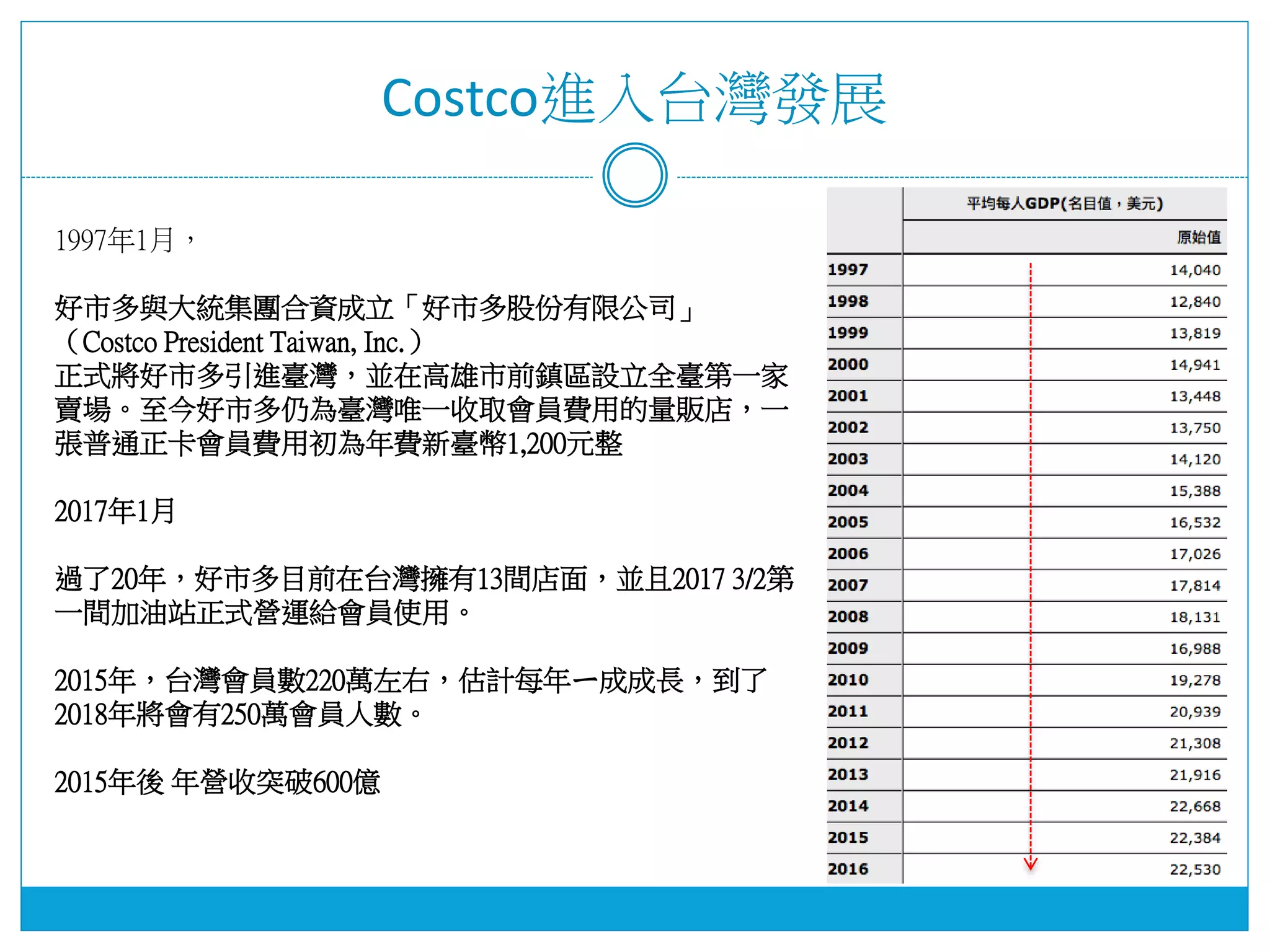The image size is (1270, 952).
Task: Click the line '2015年後 年營收突破600億'
Action: (217, 782)
